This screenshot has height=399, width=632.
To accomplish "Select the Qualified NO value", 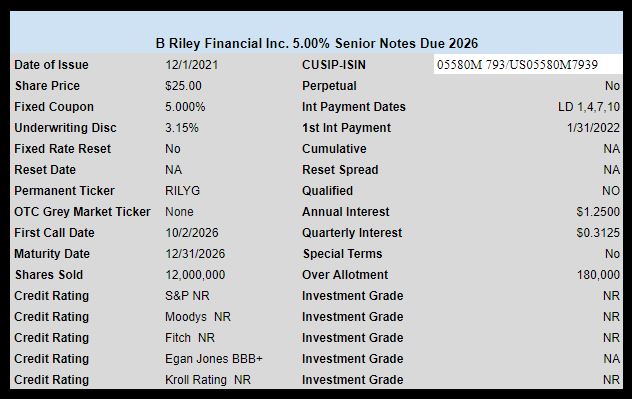I will pyautogui.click(x=611, y=191).
